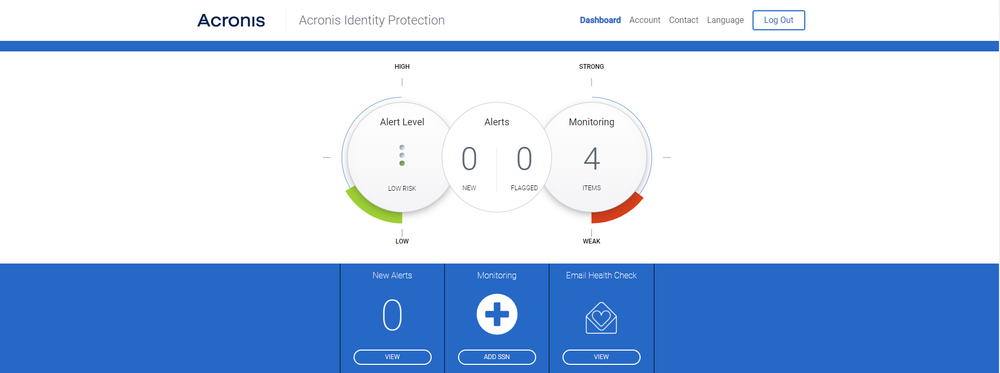Click the new alerts count of 0
Viewport: 1000px width, 373px height.
469,159
